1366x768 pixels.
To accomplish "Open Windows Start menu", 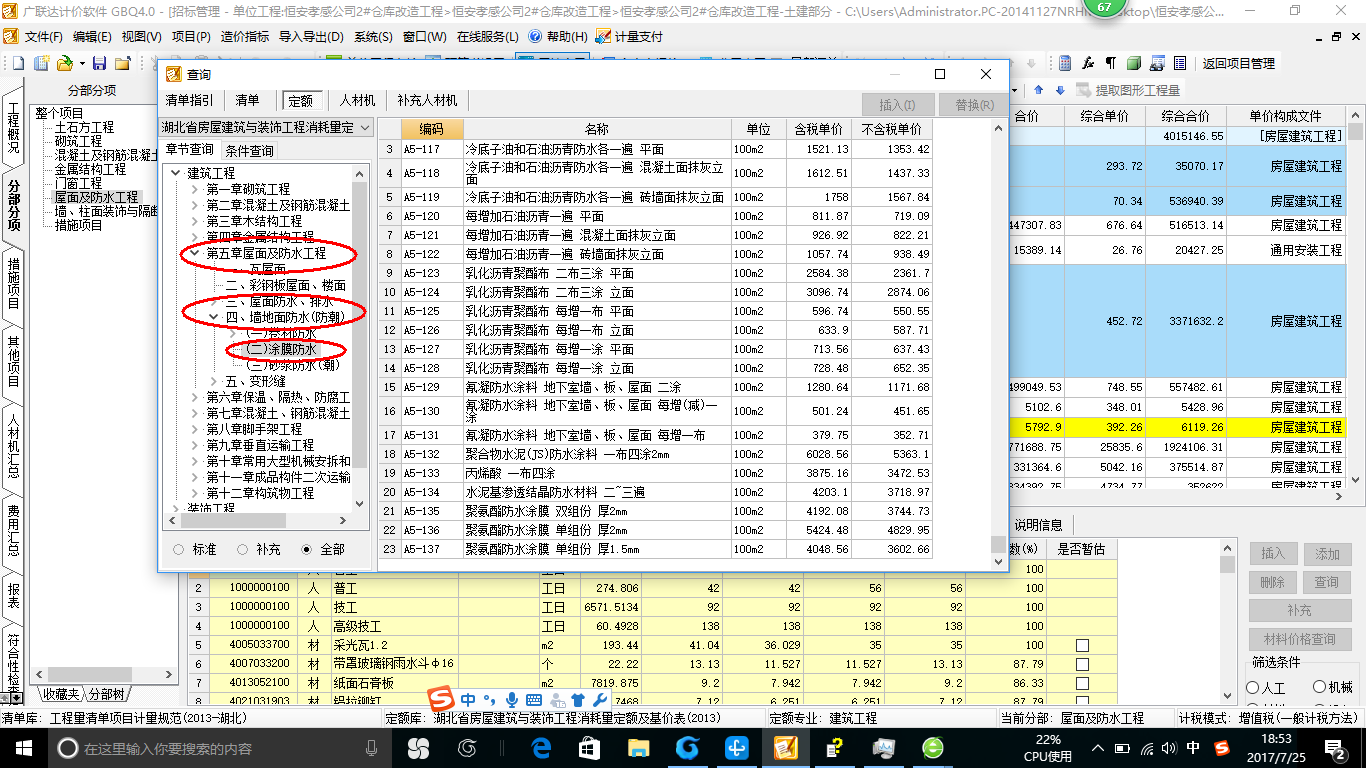I will pyautogui.click(x=23, y=747).
